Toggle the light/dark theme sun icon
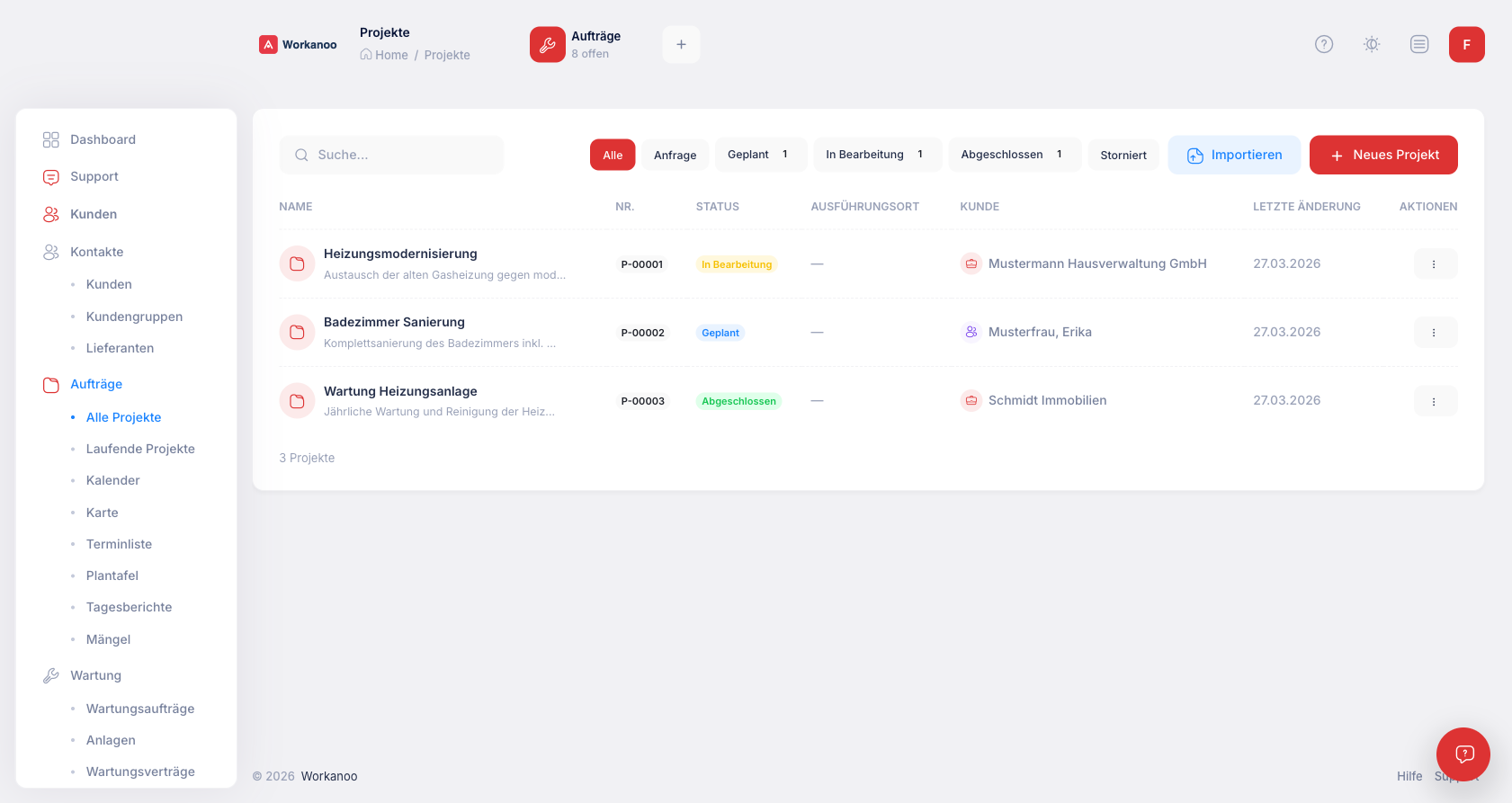1512x803 pixels. pyautogui.click(x=1371, y=44)
